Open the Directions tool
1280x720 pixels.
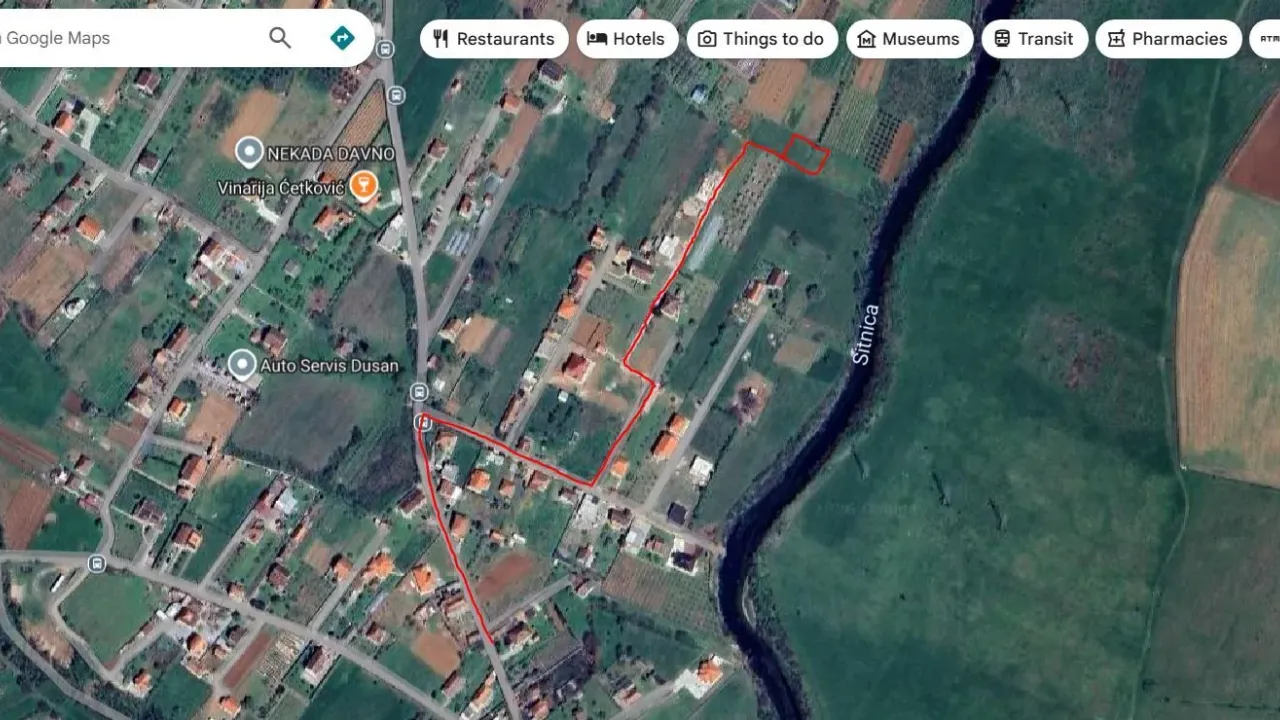click(341, 37)
